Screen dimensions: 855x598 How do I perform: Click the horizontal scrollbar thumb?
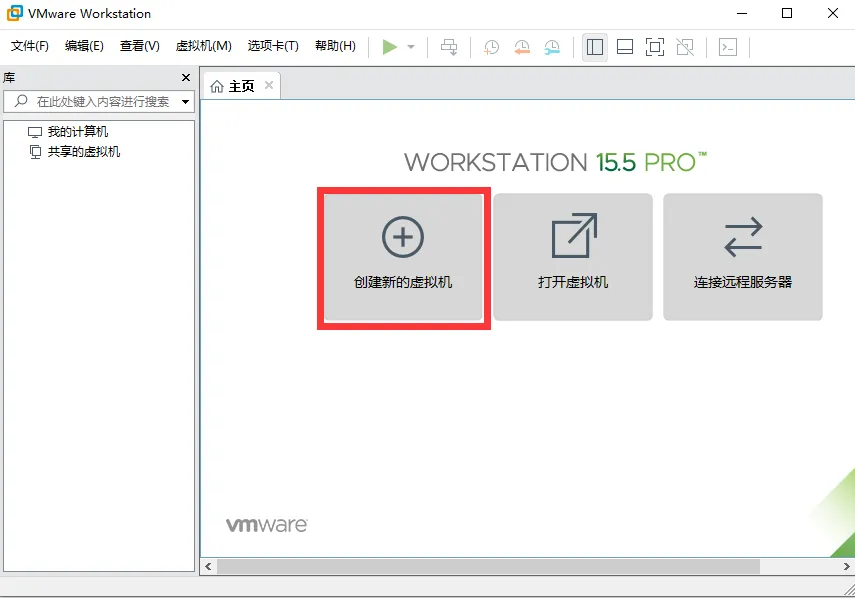488,566
